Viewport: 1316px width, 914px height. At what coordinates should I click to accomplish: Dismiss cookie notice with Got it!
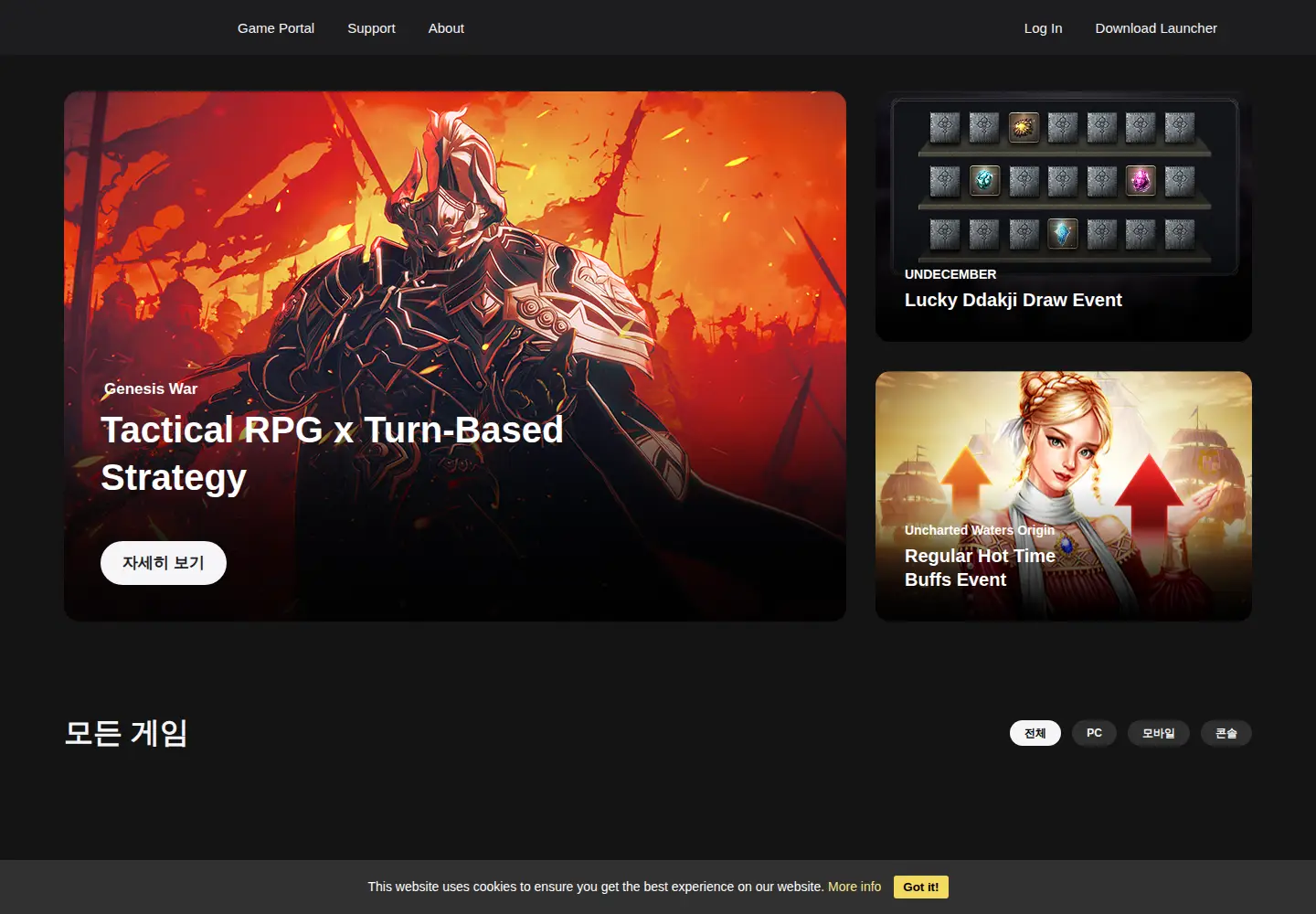[921, 887]
